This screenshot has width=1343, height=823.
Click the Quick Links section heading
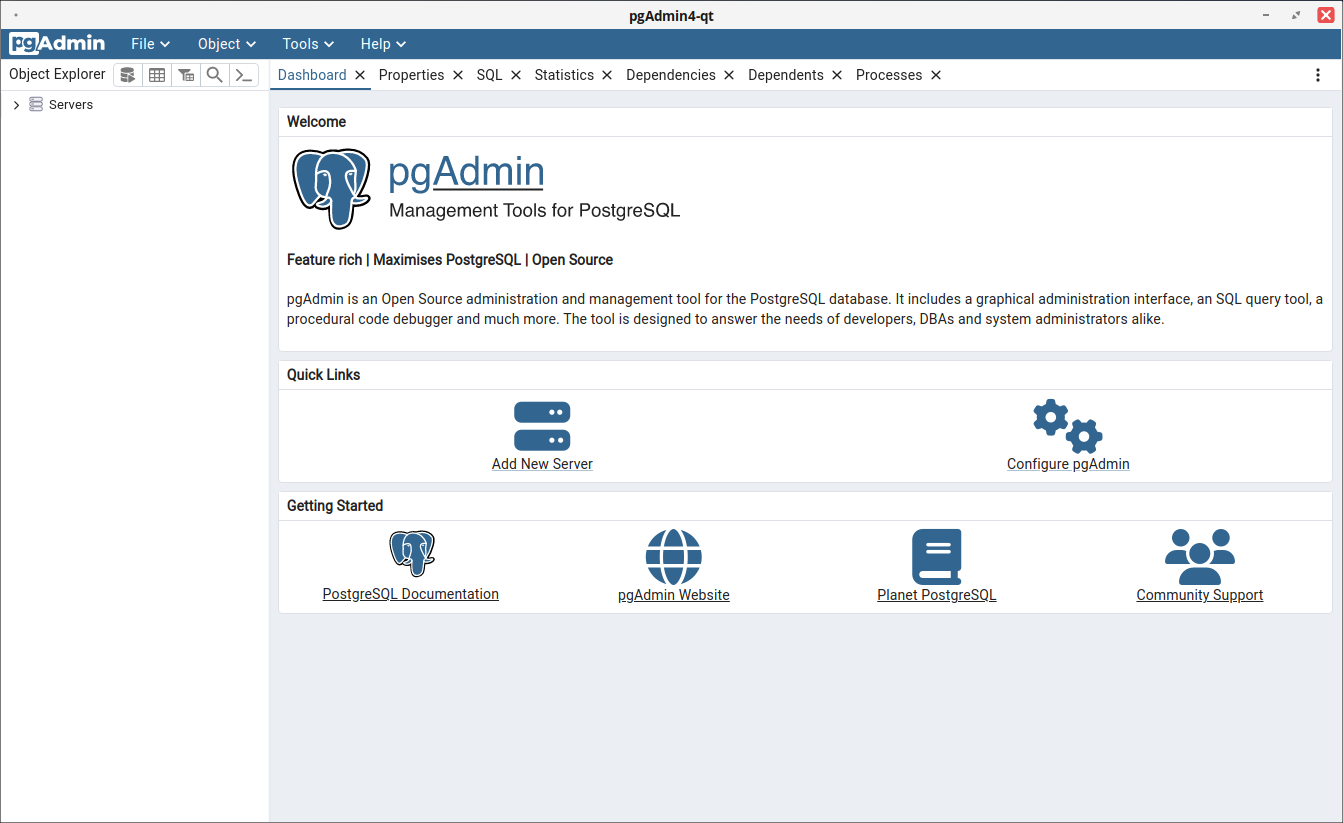coord(324,375)
